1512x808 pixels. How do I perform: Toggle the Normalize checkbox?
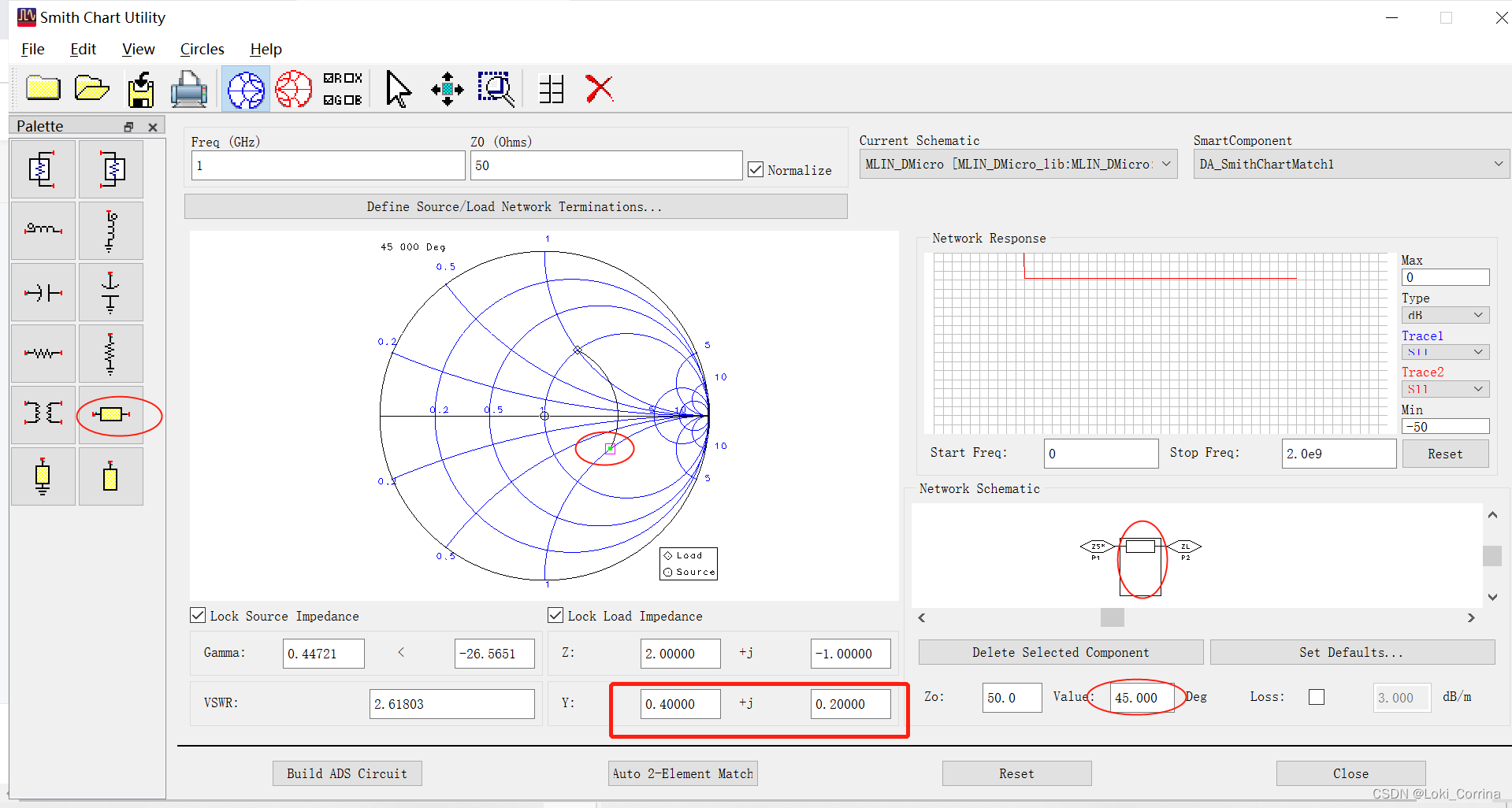pos(756,169)
